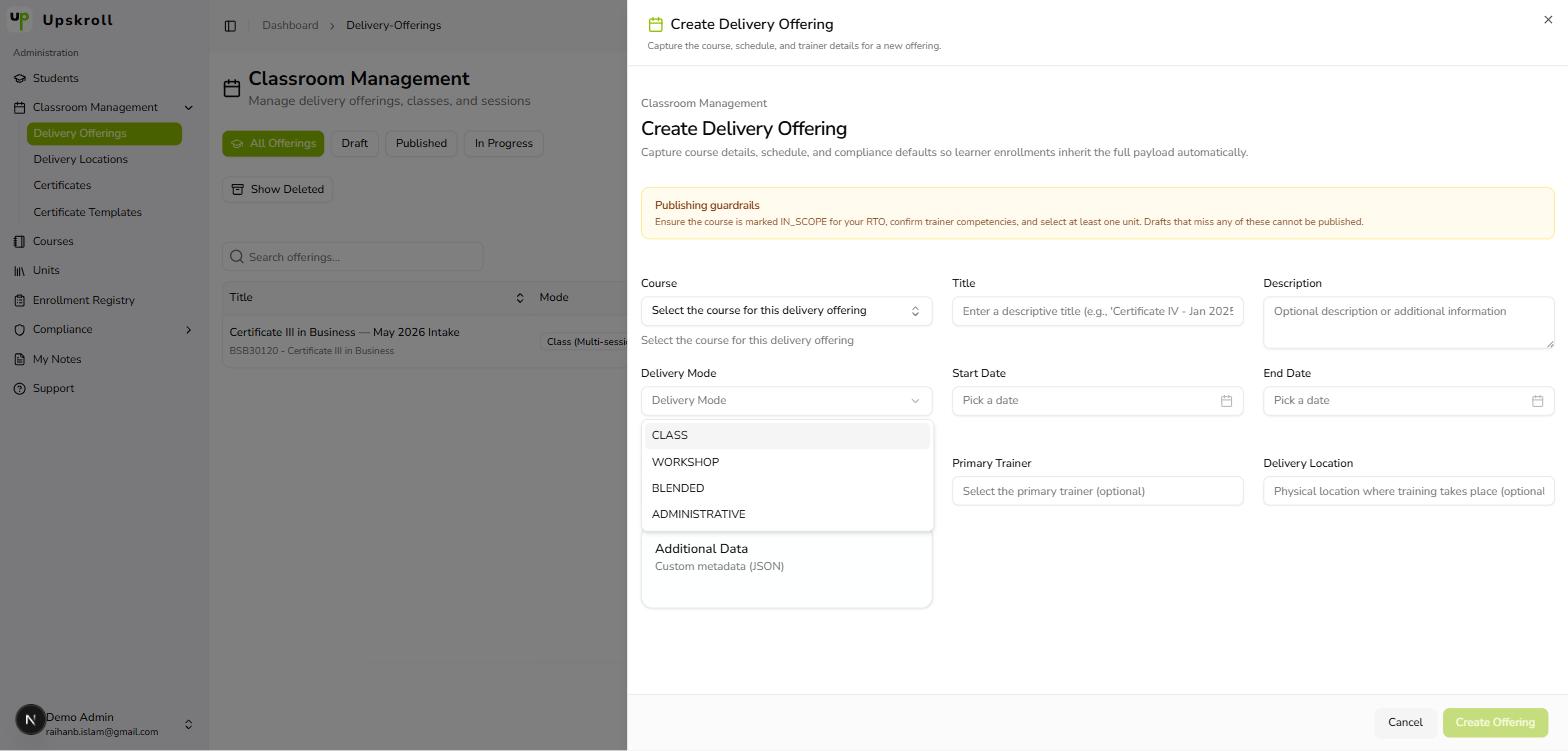Image resolution: width=1568 pixels, height=751 pixels.
Task: Go to Courses in the sidebar
Action: 53,241
